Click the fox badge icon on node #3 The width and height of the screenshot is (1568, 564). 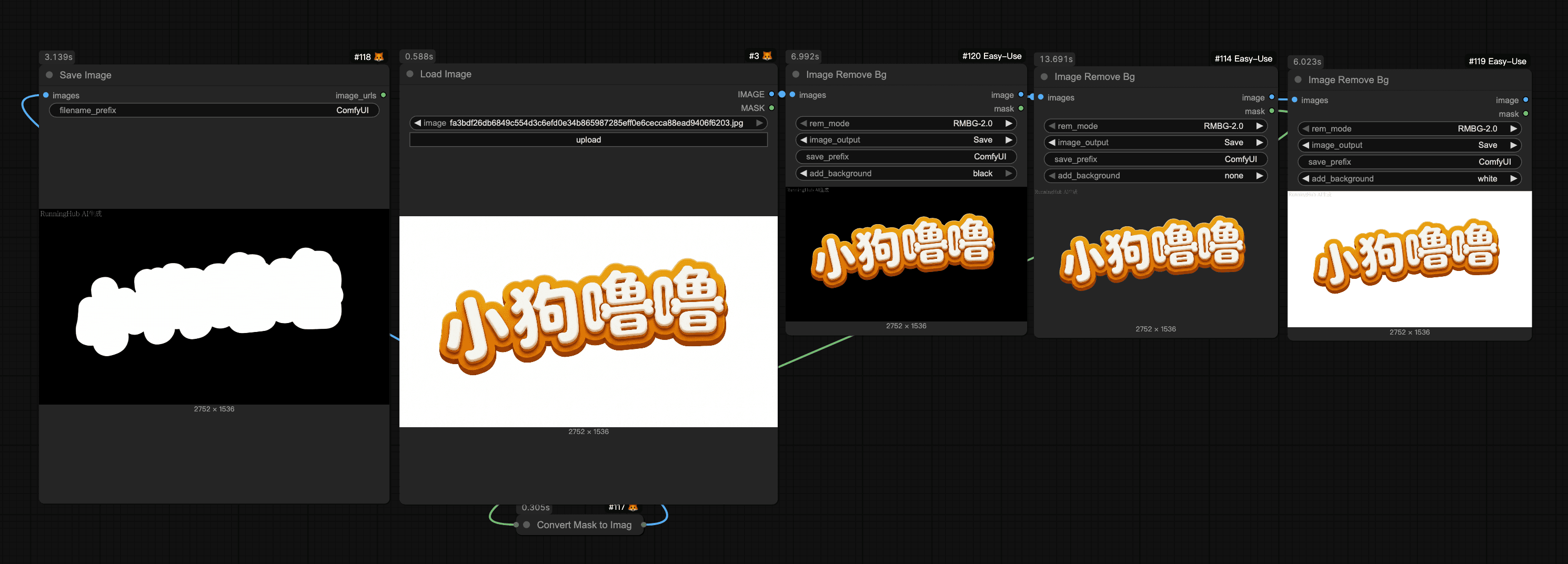pos(767,56)
